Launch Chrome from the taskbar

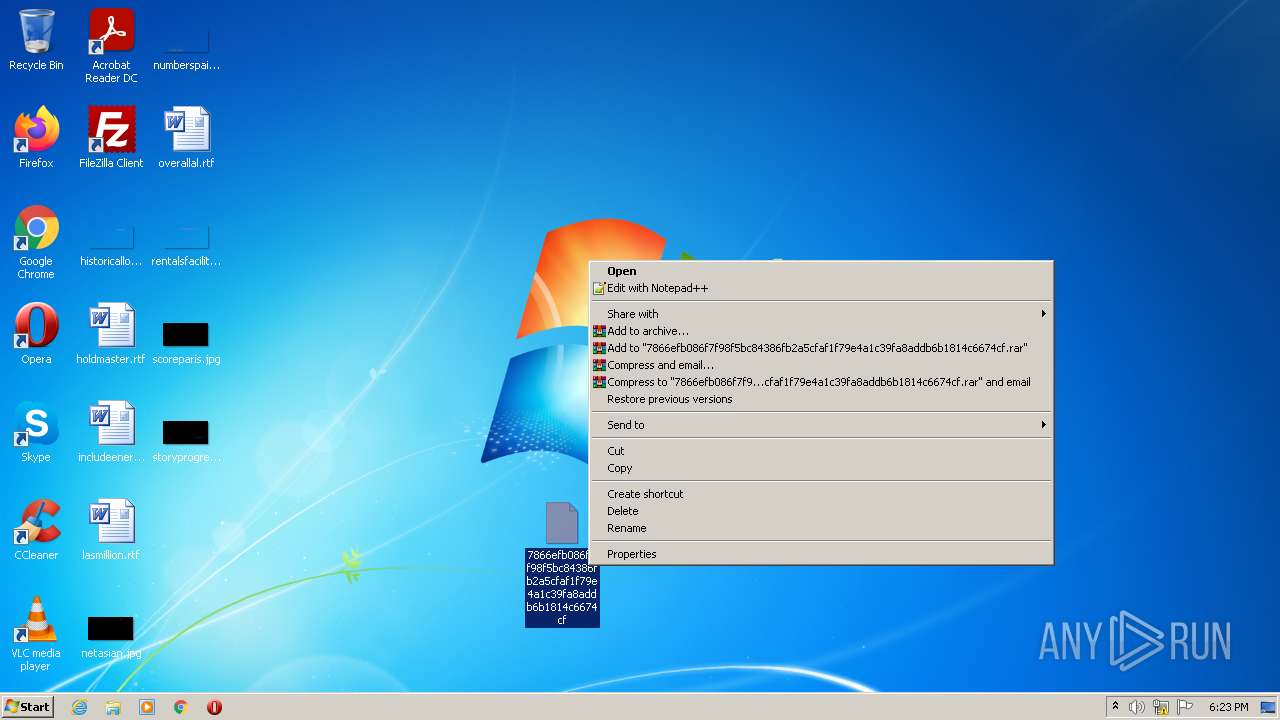coord(181,707)
